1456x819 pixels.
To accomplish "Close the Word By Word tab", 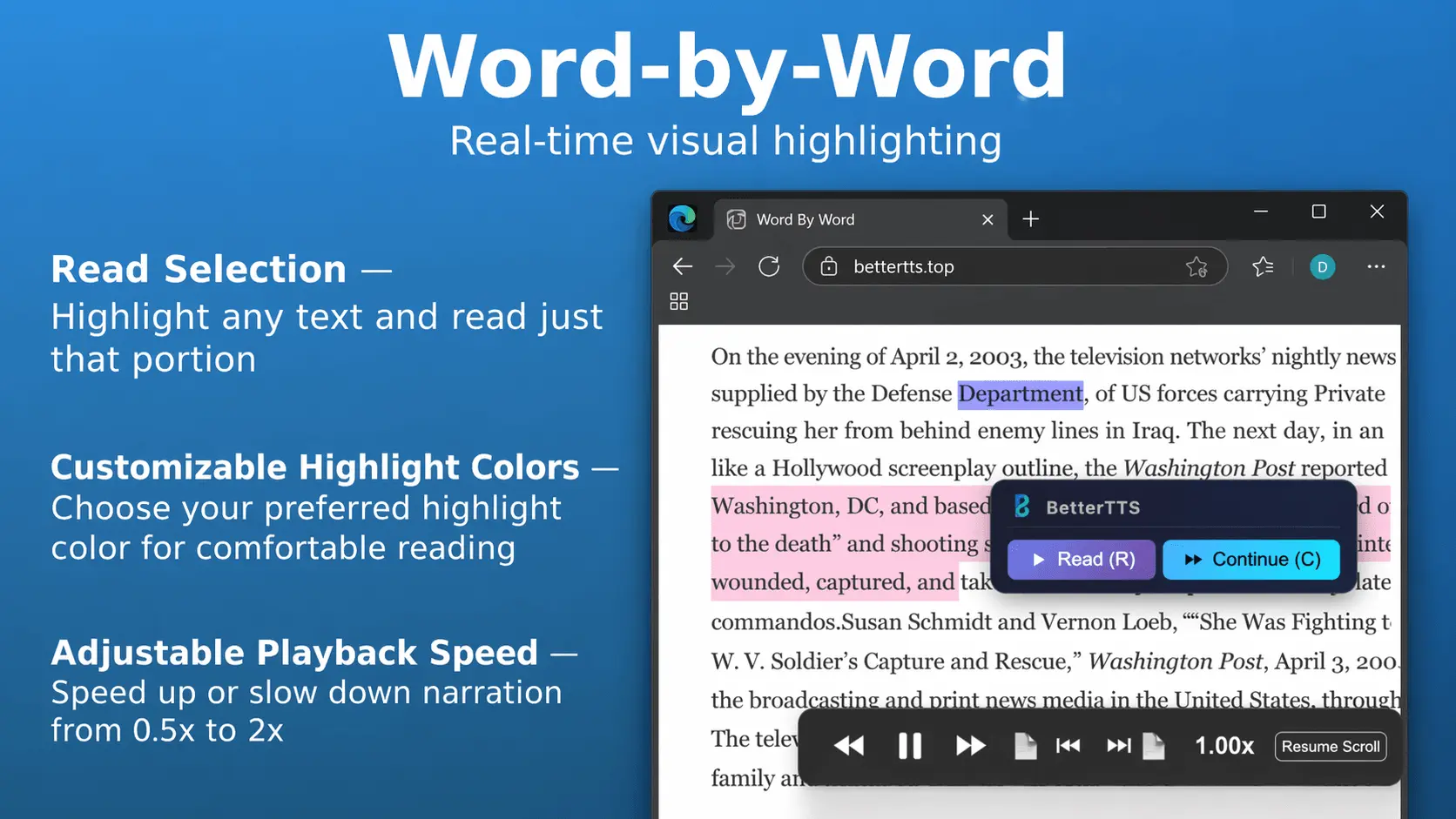I will coord(988,219).
